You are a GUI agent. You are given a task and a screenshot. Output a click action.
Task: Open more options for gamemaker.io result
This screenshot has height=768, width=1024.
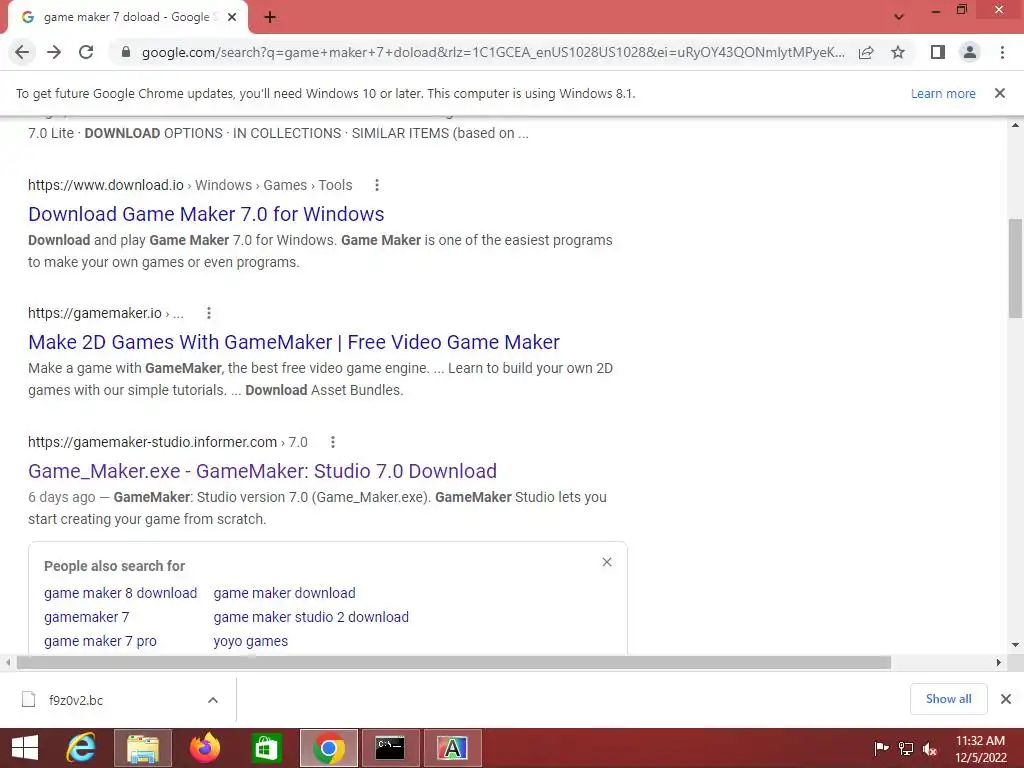point(209,313)
